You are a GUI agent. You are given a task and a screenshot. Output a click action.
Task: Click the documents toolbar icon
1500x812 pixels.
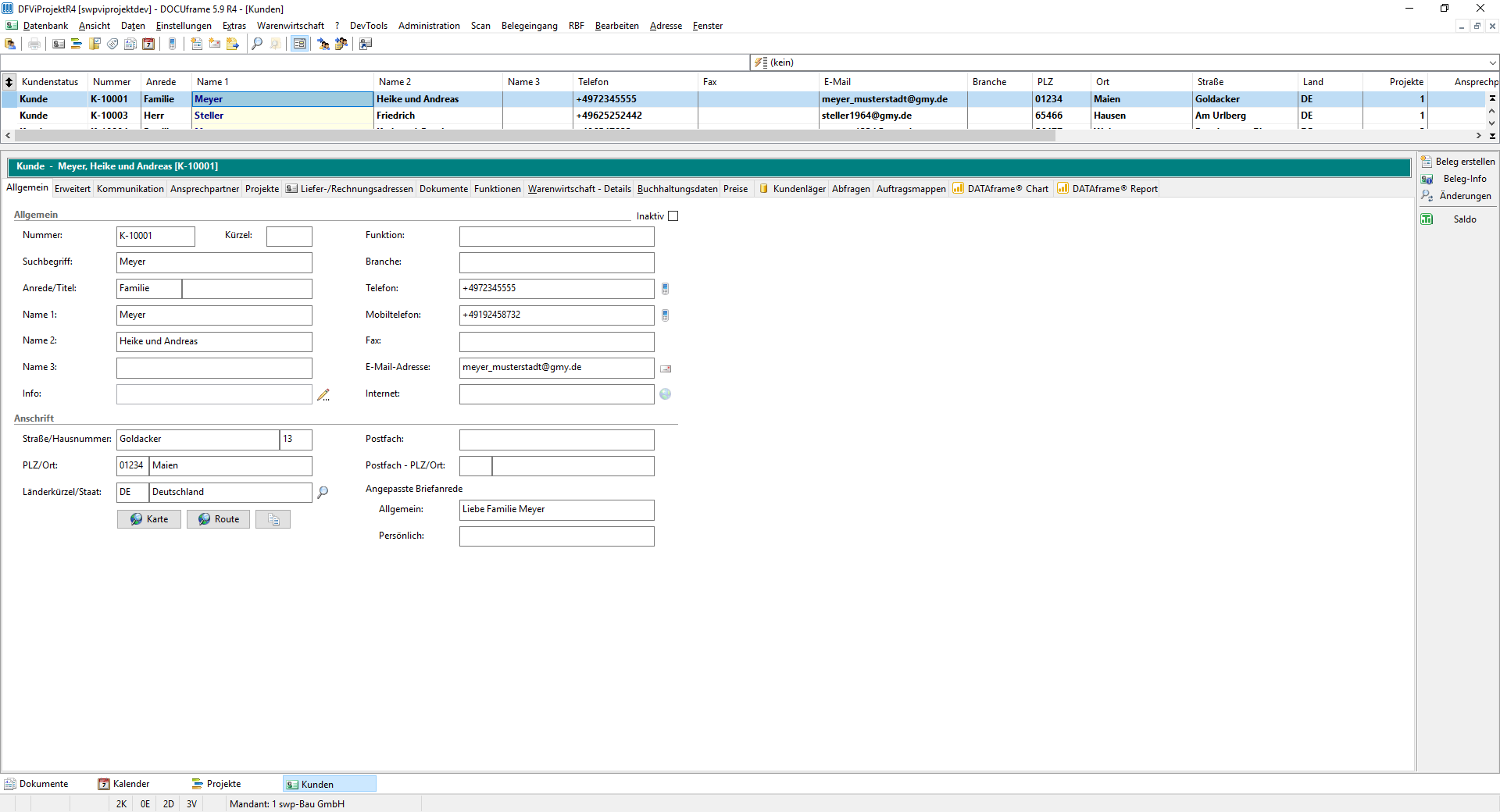click(130, 44)
